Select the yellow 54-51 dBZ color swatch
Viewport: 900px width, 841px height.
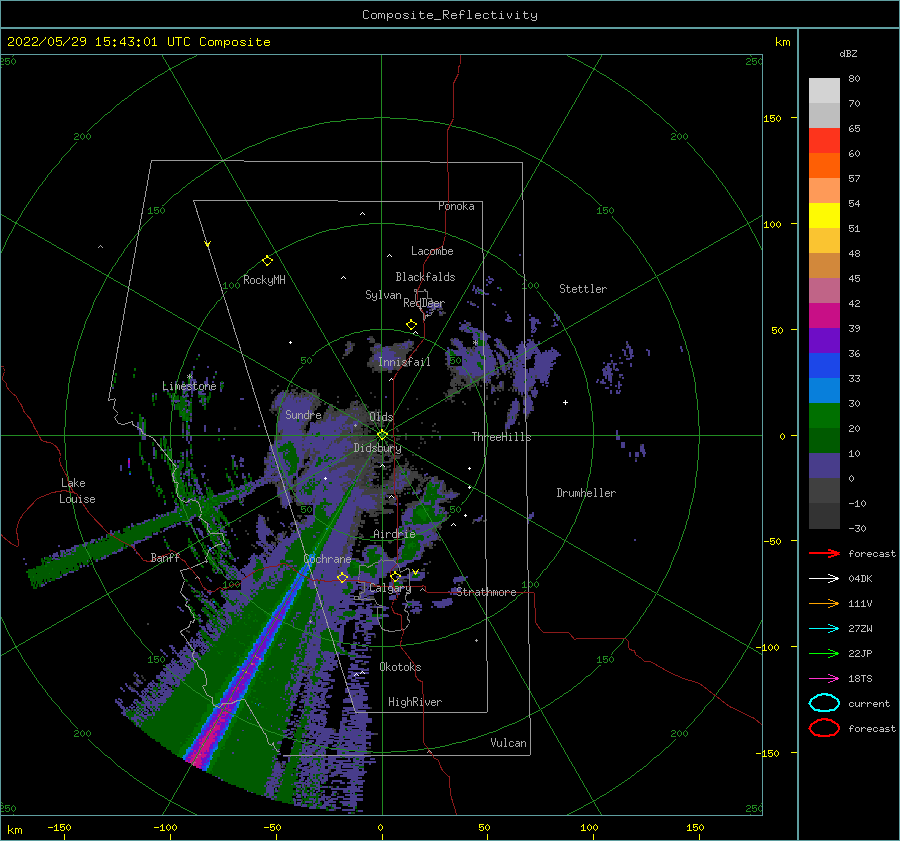(824, 216)
